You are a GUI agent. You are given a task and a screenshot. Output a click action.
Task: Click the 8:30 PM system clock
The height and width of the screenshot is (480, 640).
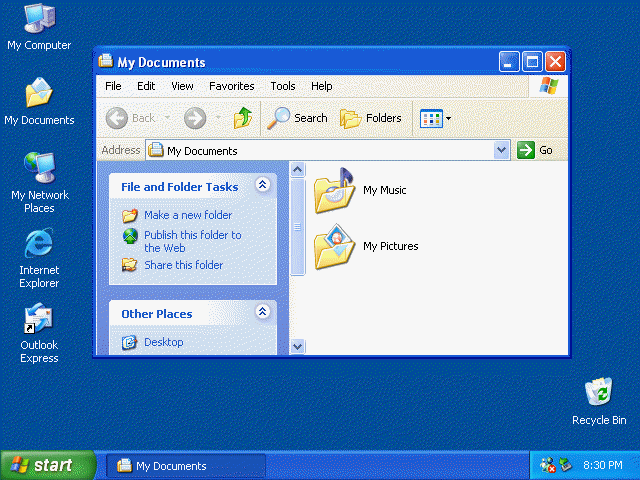(602, 465)
